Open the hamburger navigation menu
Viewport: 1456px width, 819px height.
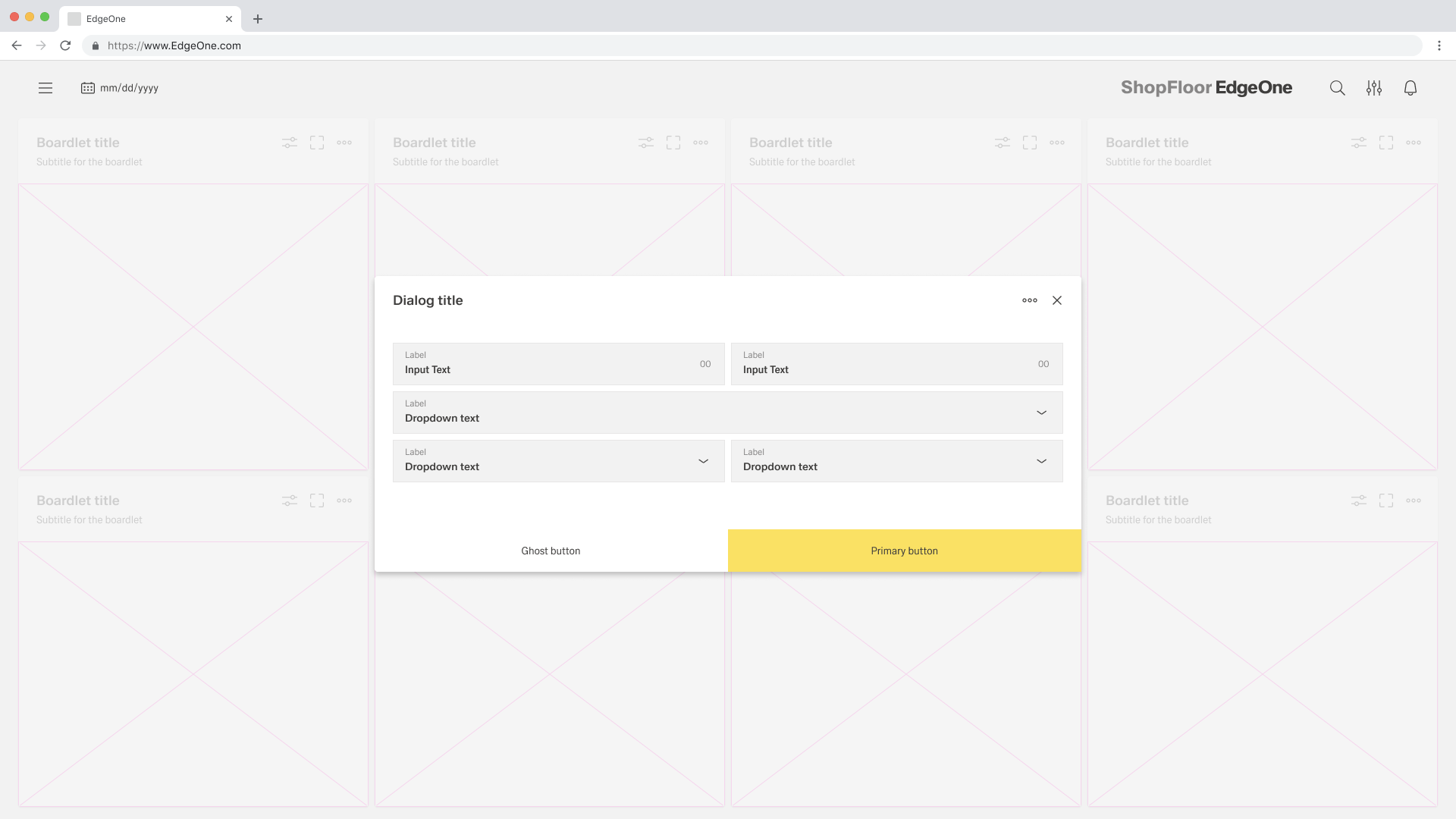pyautogui.click(x=45, y=88)
